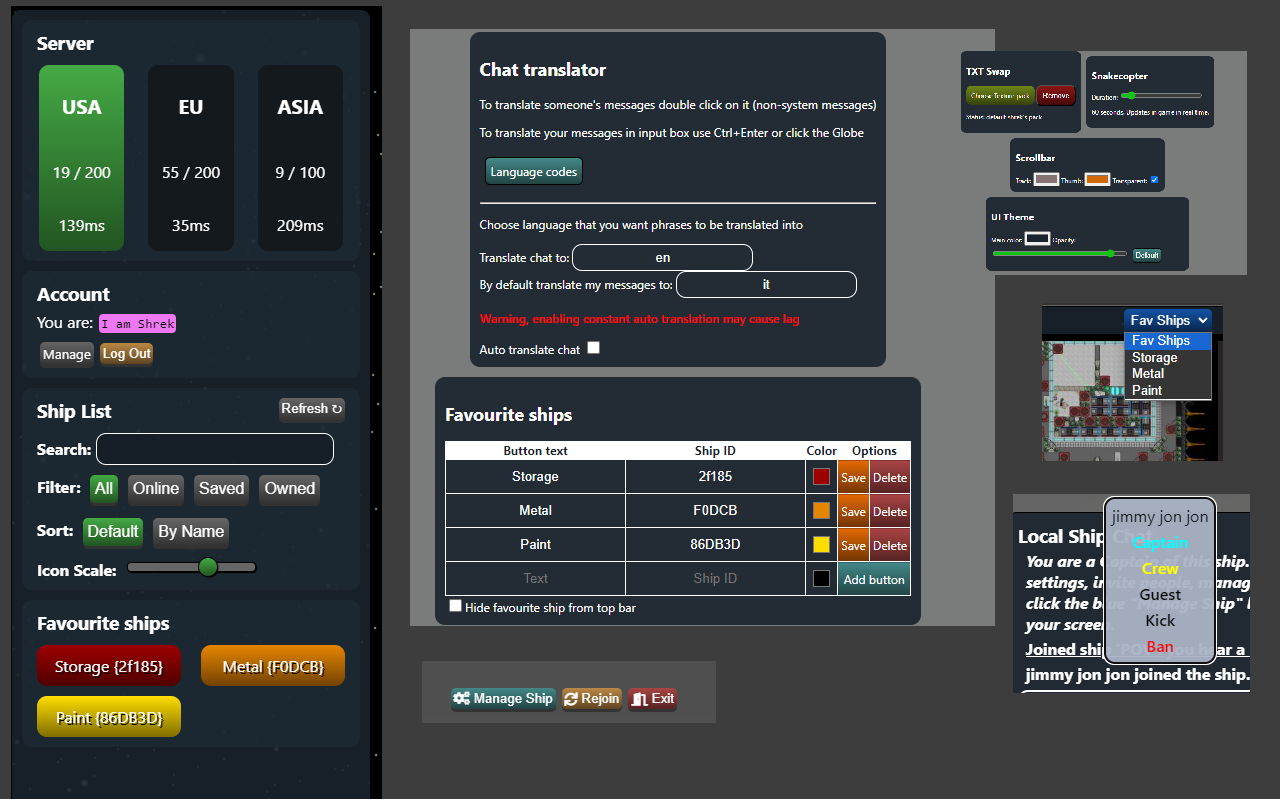The height and width of the screenshot is (800, 1280).
Task: Open account Manage button
Action: click(67, 354)
